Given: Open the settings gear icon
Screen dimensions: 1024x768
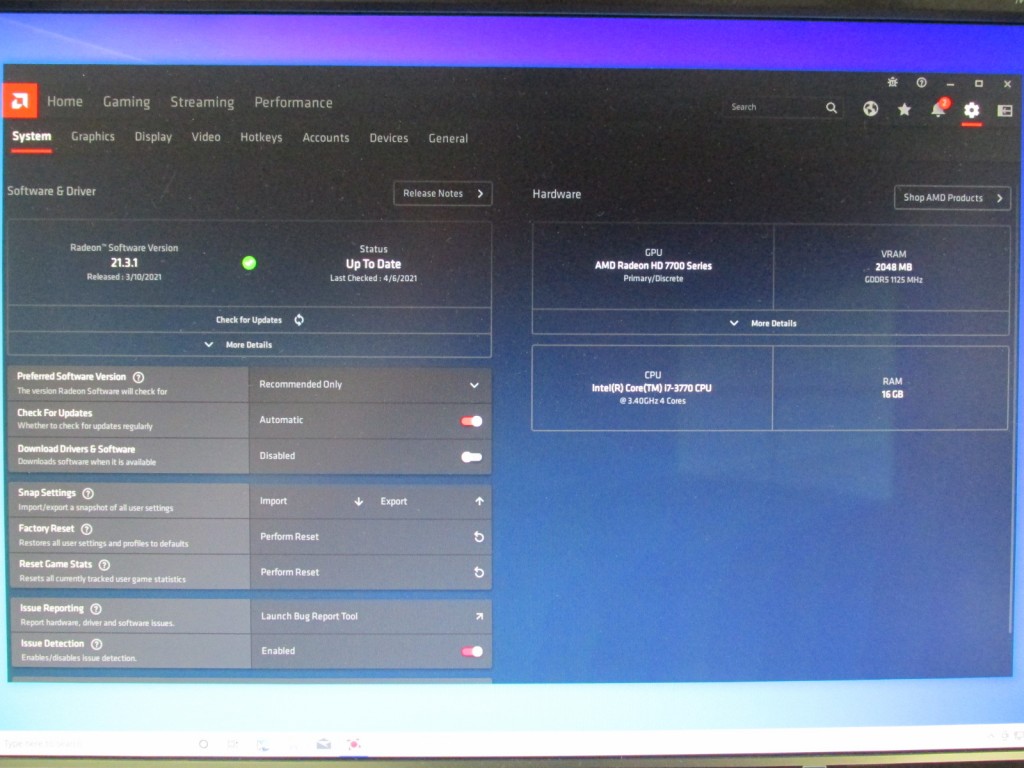Looking at the screenshot, I should point(971,110).
